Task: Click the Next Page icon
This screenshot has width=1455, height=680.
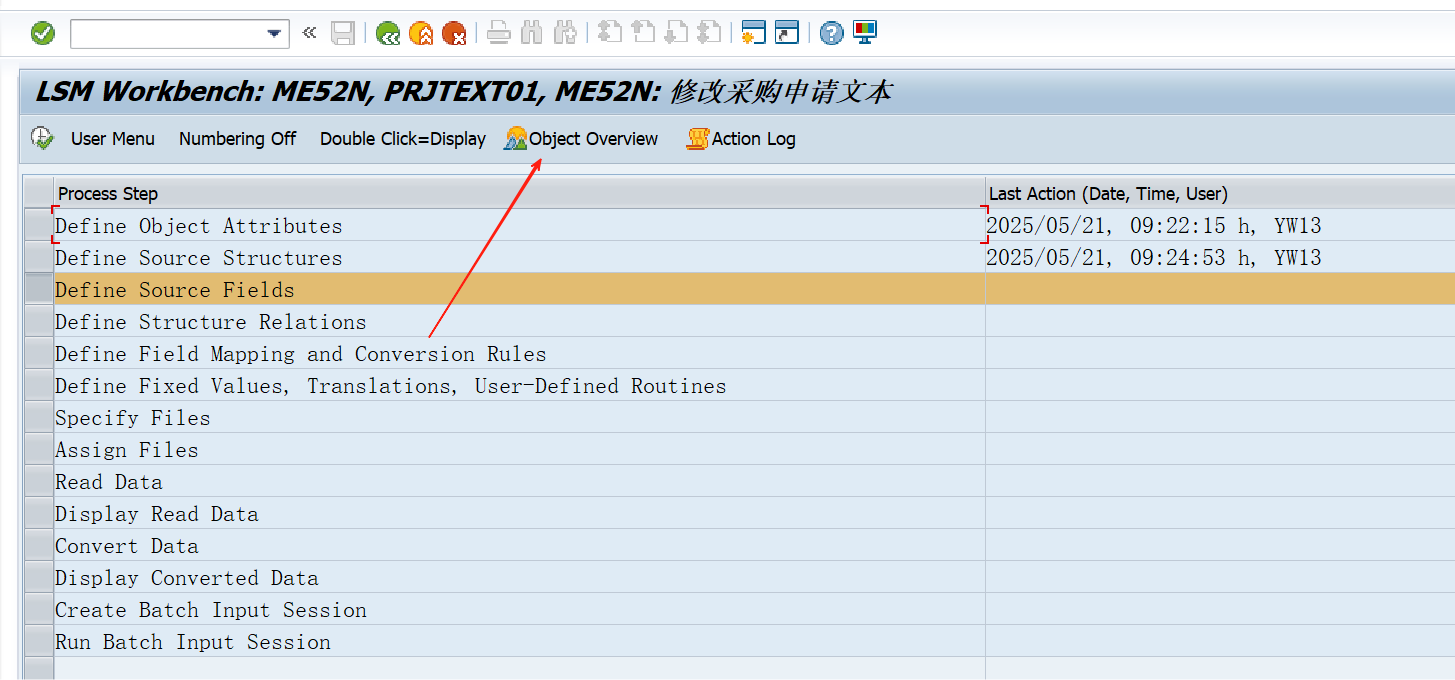Action: click(676, 34)
